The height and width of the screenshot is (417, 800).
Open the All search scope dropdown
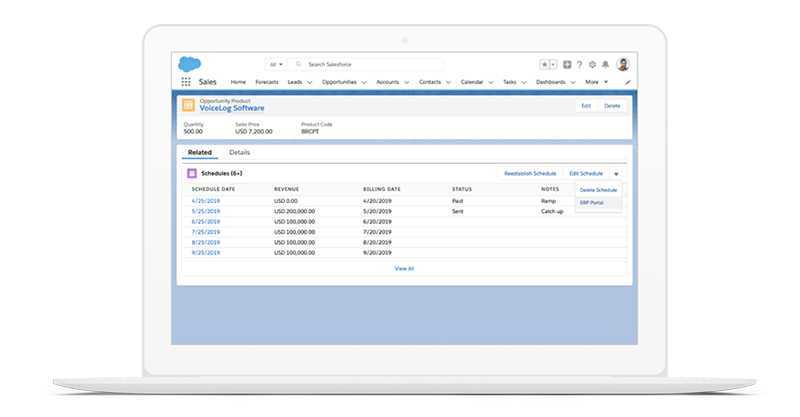pos(276,64)
